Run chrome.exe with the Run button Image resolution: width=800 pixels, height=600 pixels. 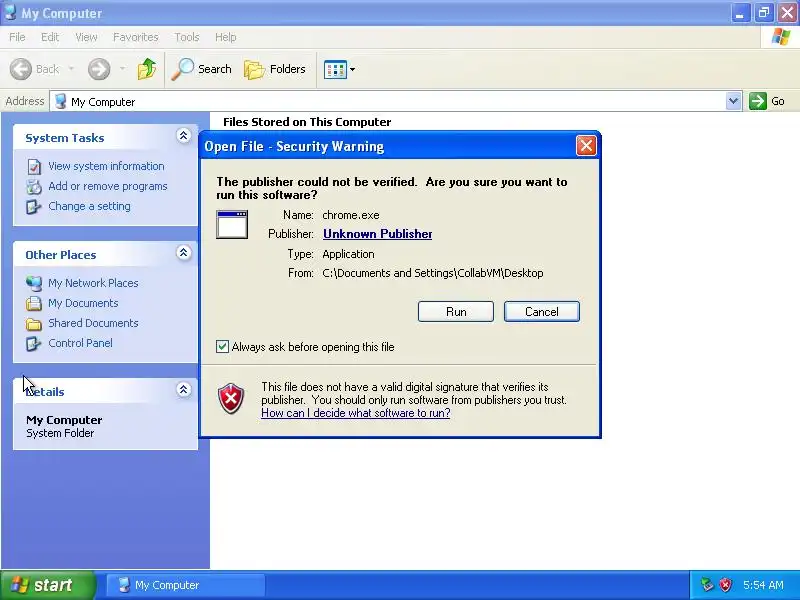(456, 312)
